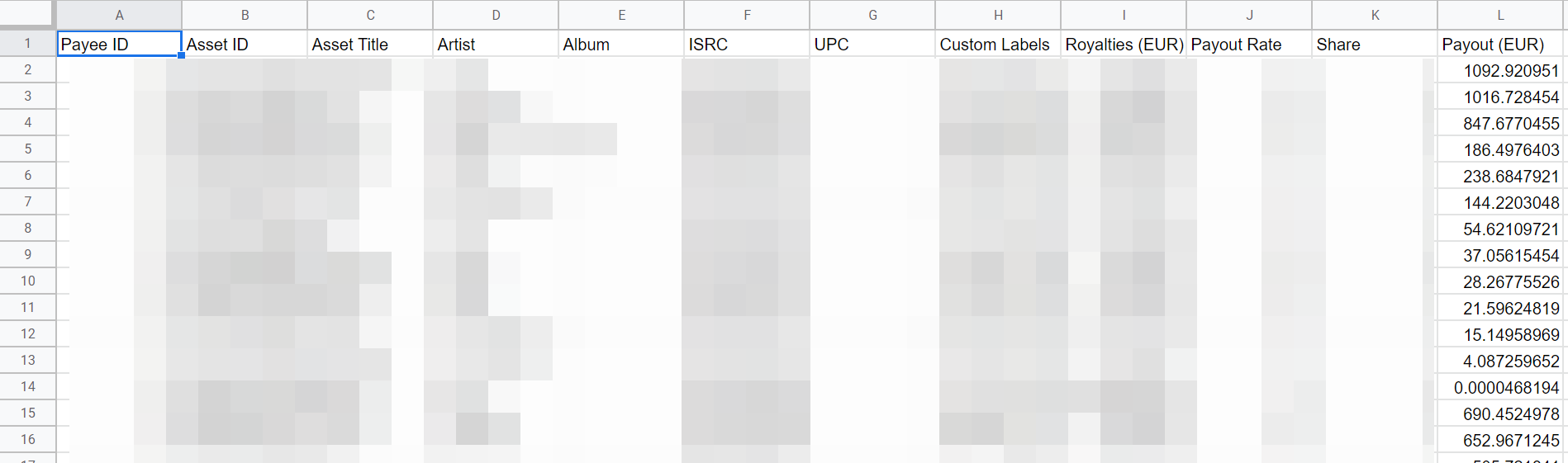The image size is (1568, 463).
Task: Select the ISRC header cell
Action: [747, 45]
